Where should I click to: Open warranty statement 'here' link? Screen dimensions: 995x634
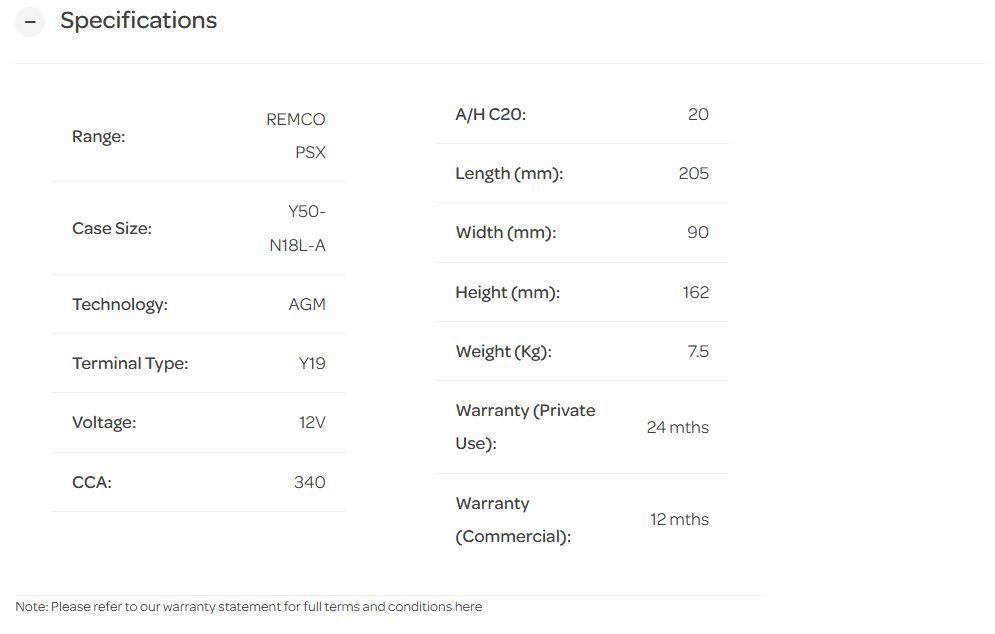pos(468,607)
